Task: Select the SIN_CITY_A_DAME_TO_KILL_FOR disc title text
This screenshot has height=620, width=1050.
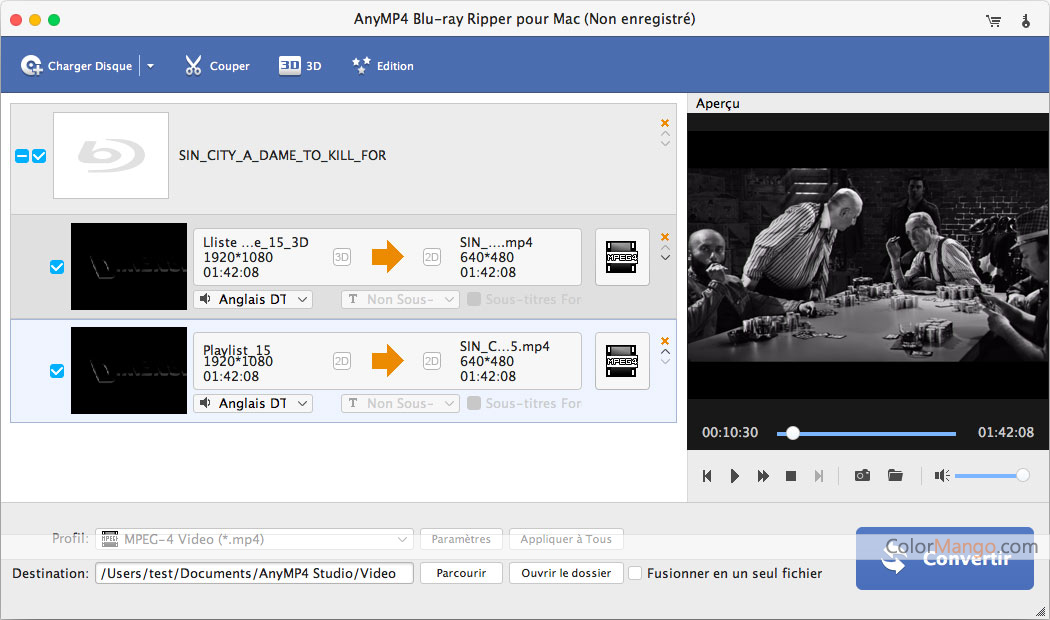Action: [283, 155]
